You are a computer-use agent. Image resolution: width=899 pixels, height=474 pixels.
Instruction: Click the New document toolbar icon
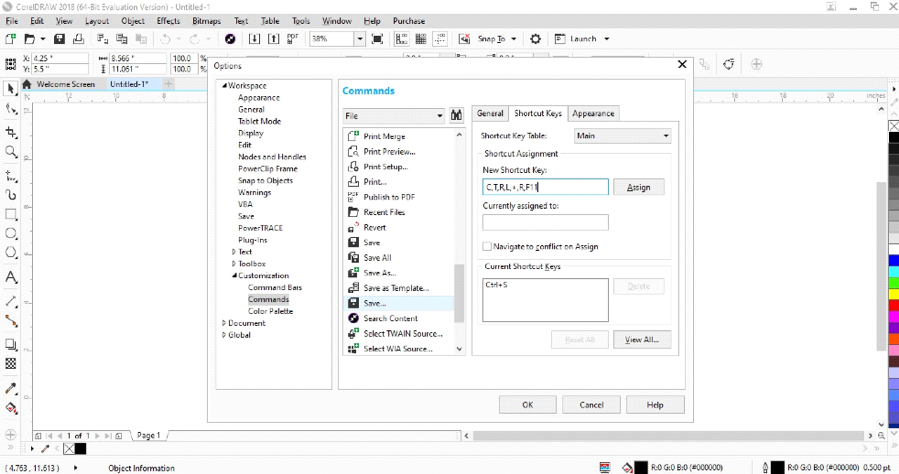pyautogui.click(x=10, y=39)
